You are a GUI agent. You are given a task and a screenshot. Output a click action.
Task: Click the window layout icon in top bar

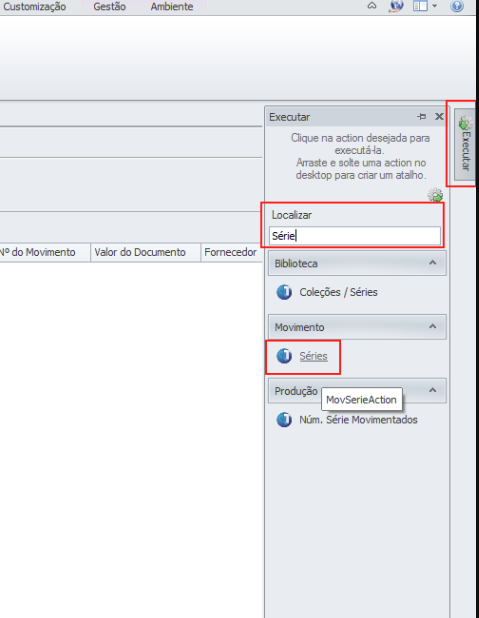pyautogui.click(x=420, y=6)
